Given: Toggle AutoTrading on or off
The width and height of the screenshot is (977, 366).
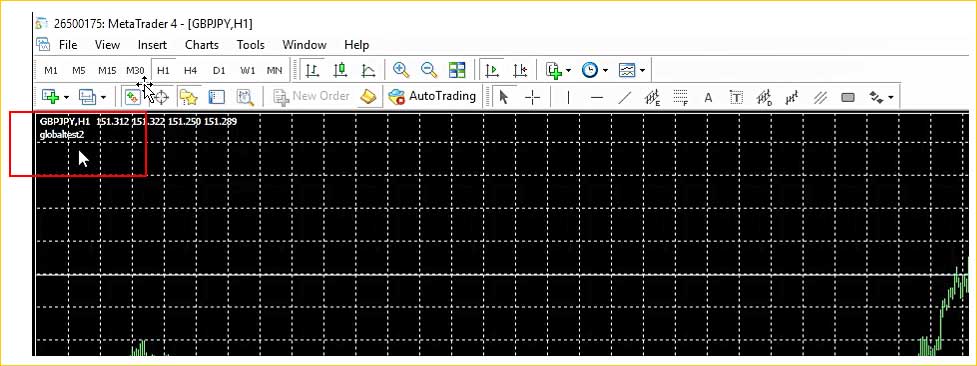Looking at the screenshot, I should click(431, 97).
